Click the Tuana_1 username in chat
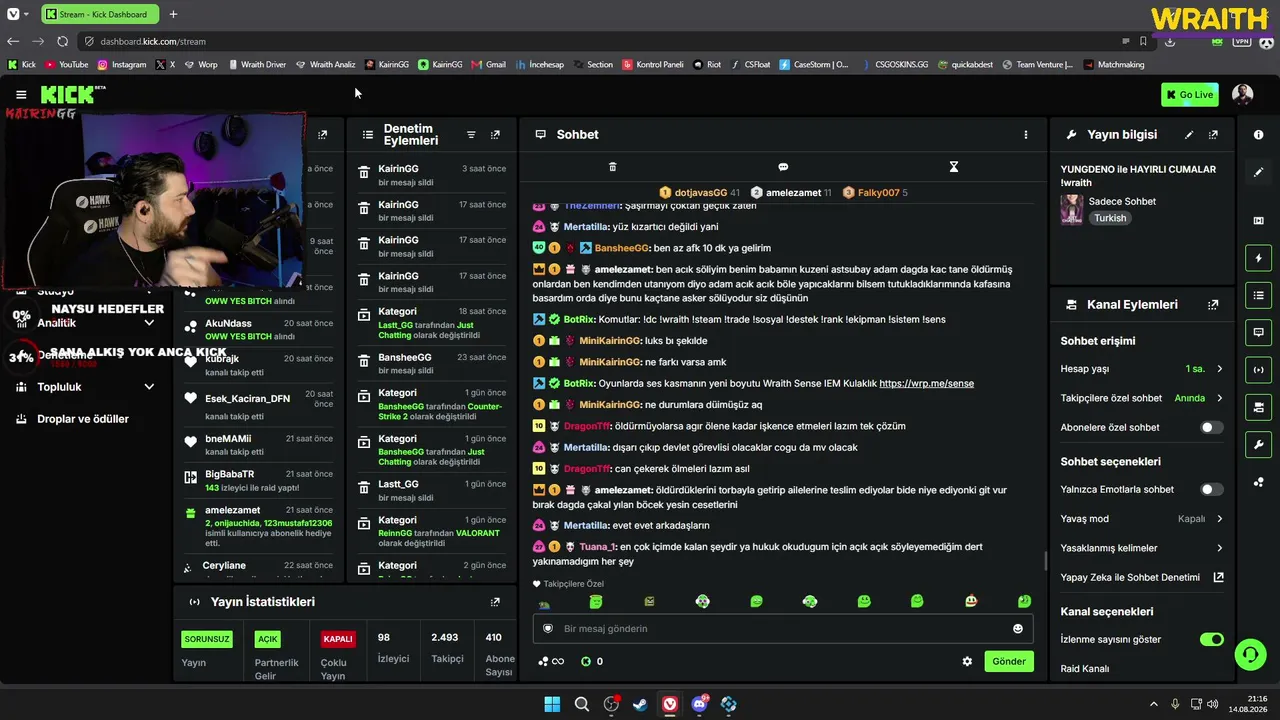The width and height of the screenshot is (1280, 720). click(597, 547)
